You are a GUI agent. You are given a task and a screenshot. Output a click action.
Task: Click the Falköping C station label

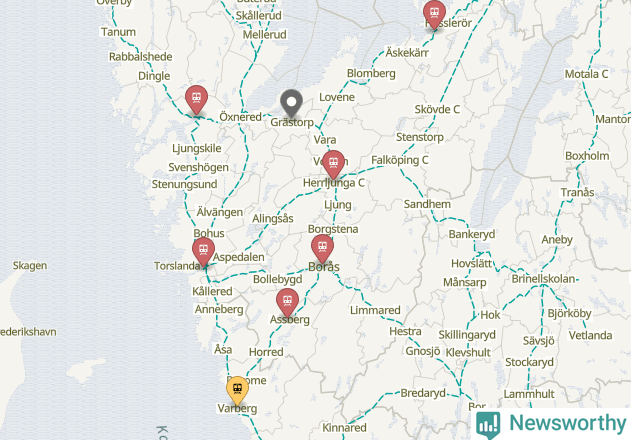tap(400, 160)
